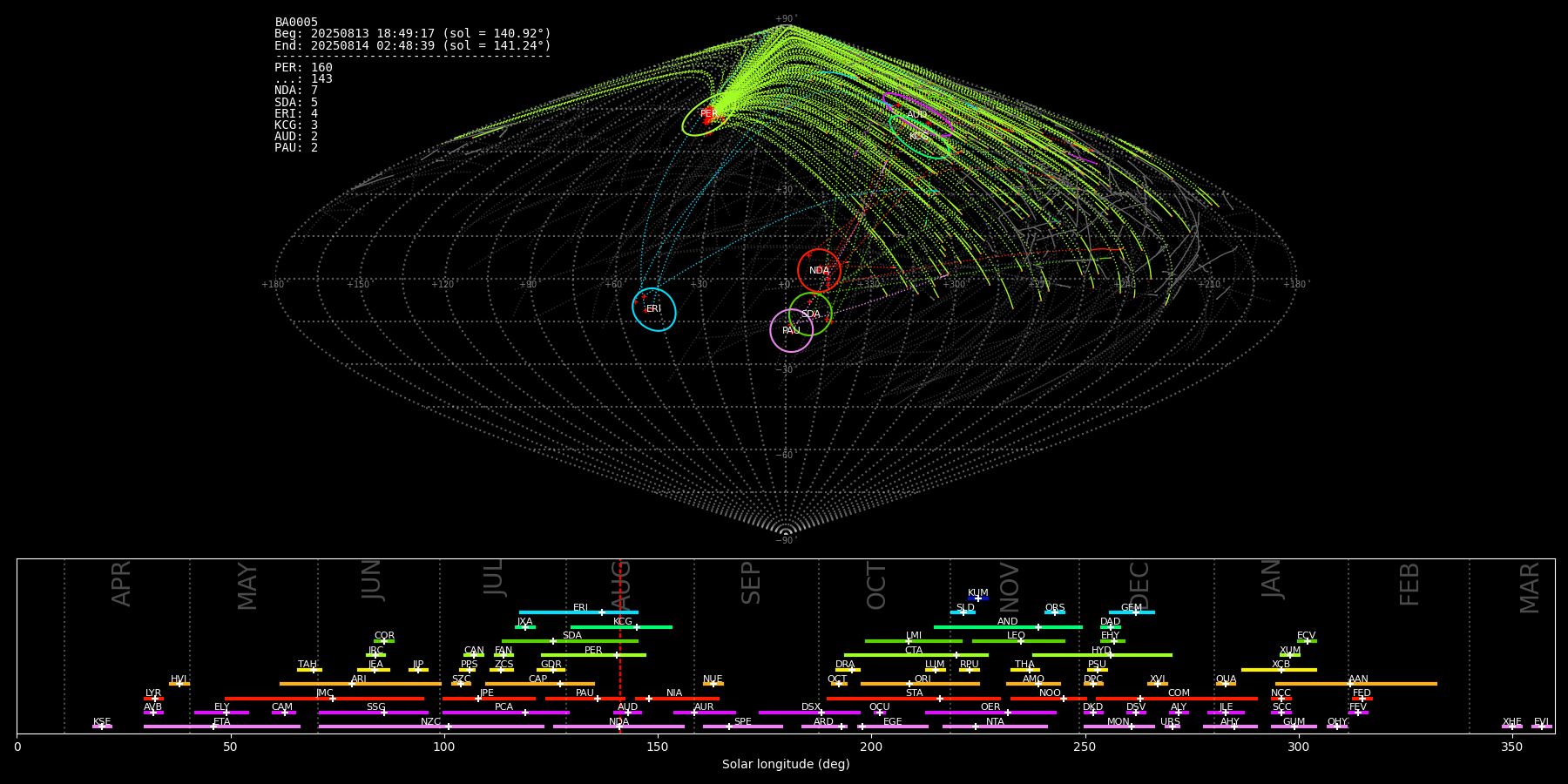Click the KCG bar in the timeline
The height and width of the screenshot is (784, 1568).
(621, 626)
